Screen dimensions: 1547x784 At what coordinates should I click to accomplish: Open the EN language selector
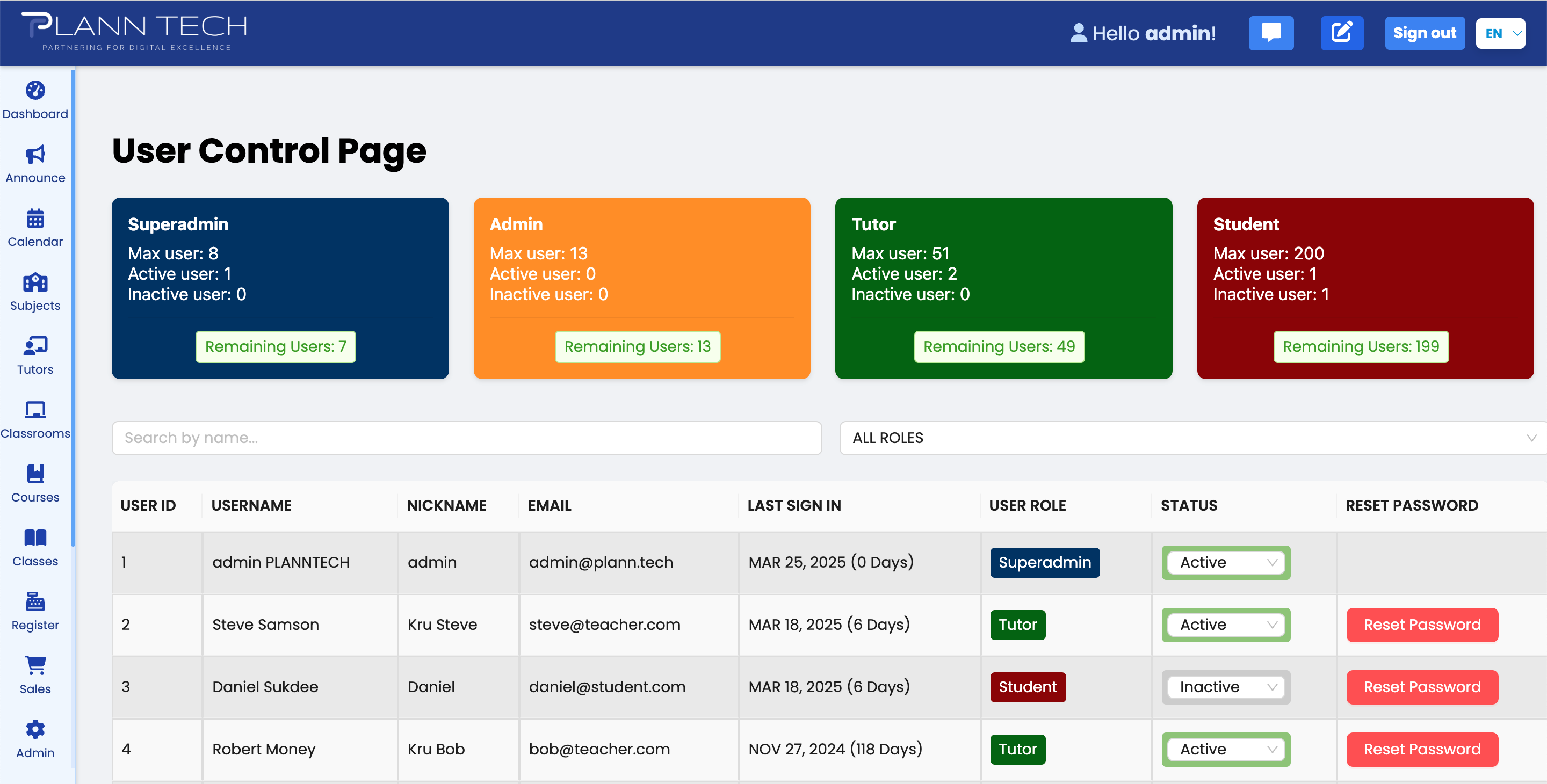pyautogui.click(x=1500, y=33)
